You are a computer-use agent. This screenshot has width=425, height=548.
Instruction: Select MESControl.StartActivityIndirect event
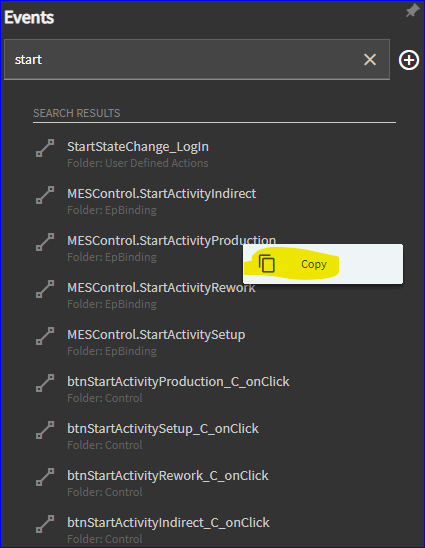[x=161, y=193]
